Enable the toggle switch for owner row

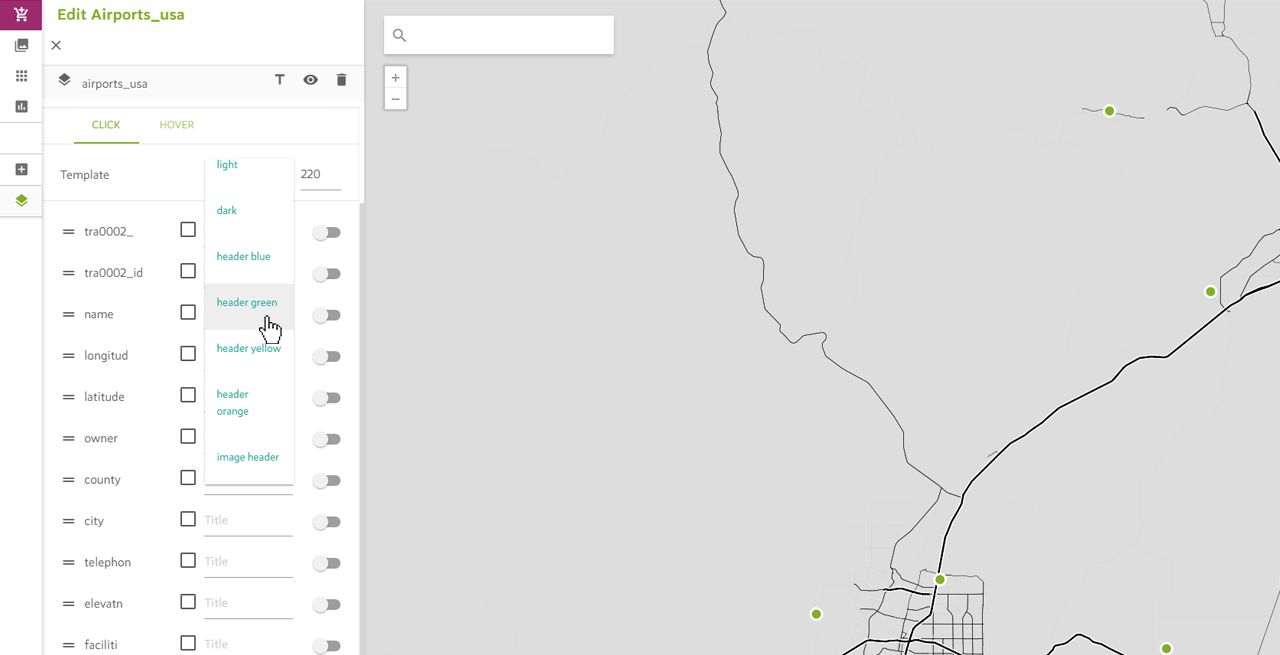pos(326,439)
